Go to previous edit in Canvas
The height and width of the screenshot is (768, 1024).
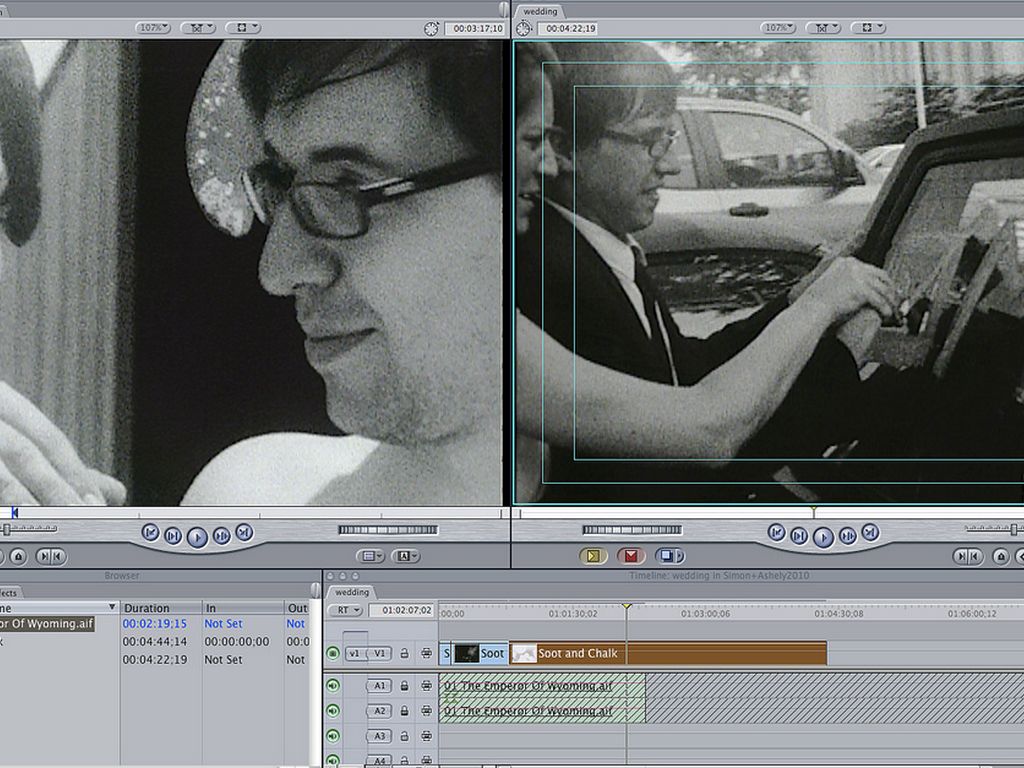(777, 533)
